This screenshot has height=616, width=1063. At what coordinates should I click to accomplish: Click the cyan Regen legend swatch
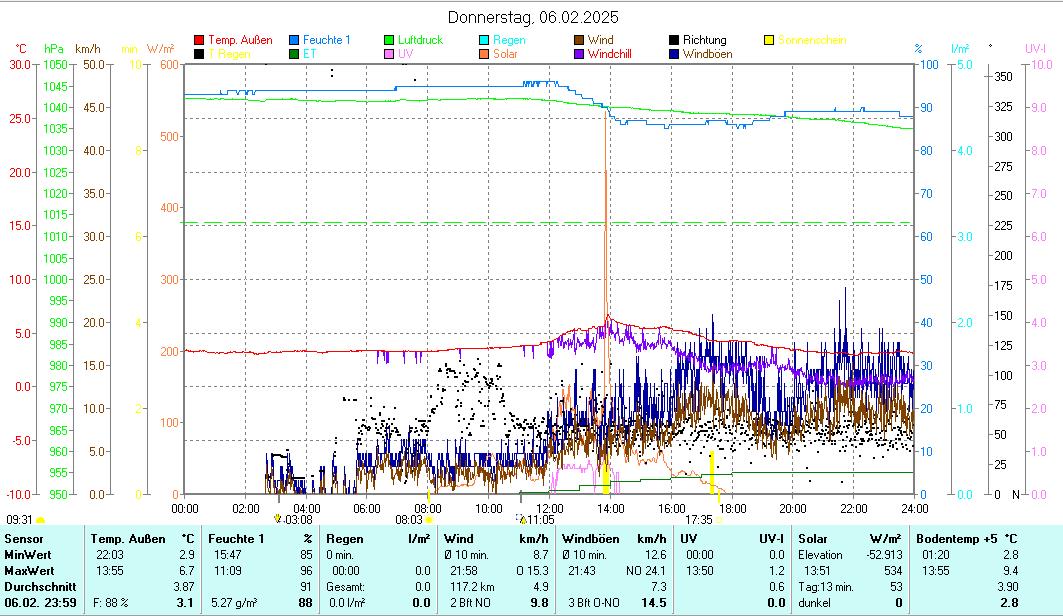(x=484, y=40)
